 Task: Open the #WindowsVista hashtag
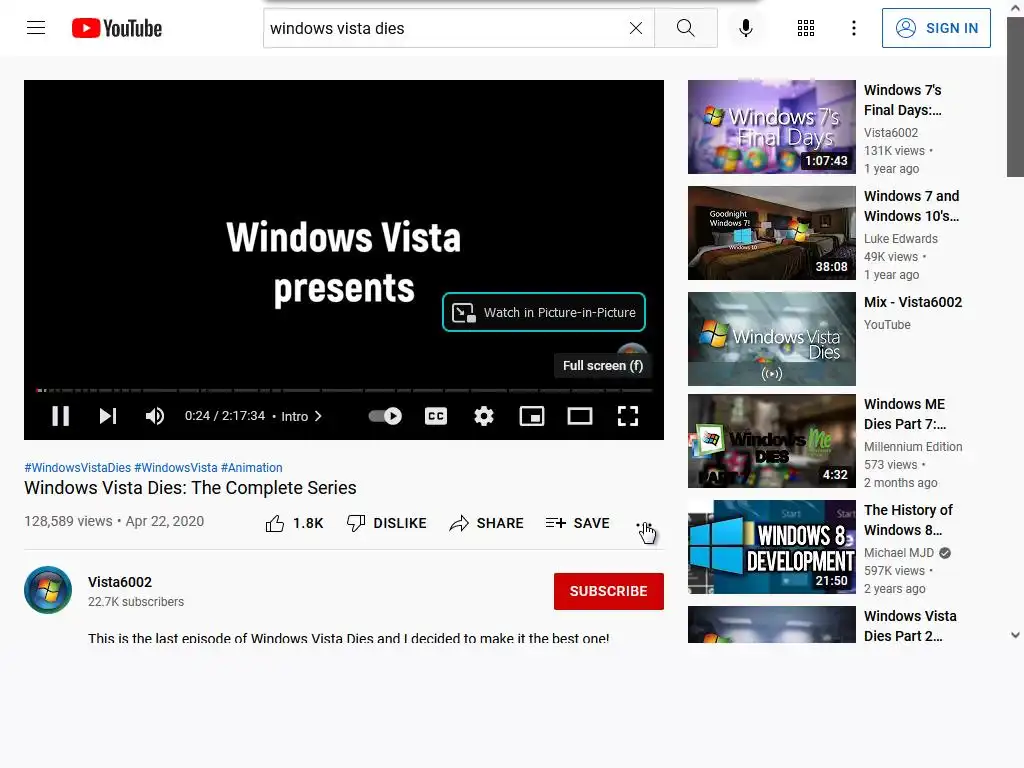[176, 468]
